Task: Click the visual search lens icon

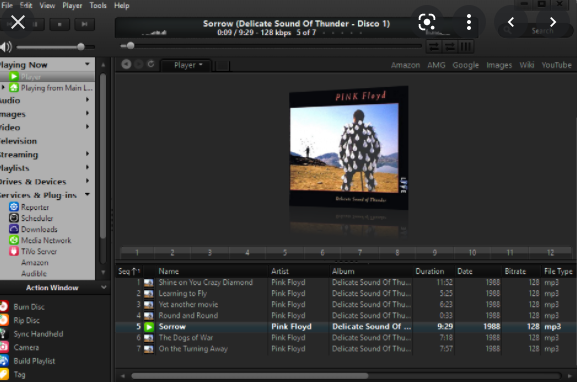Action: pos(427,22)
